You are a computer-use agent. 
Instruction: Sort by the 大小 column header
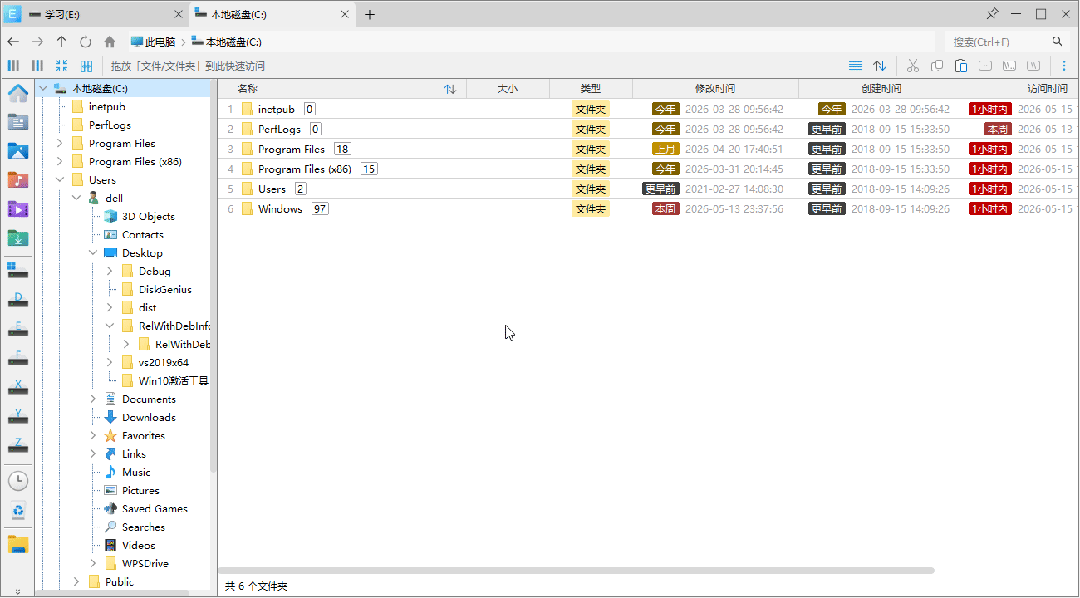click(508, 89)
